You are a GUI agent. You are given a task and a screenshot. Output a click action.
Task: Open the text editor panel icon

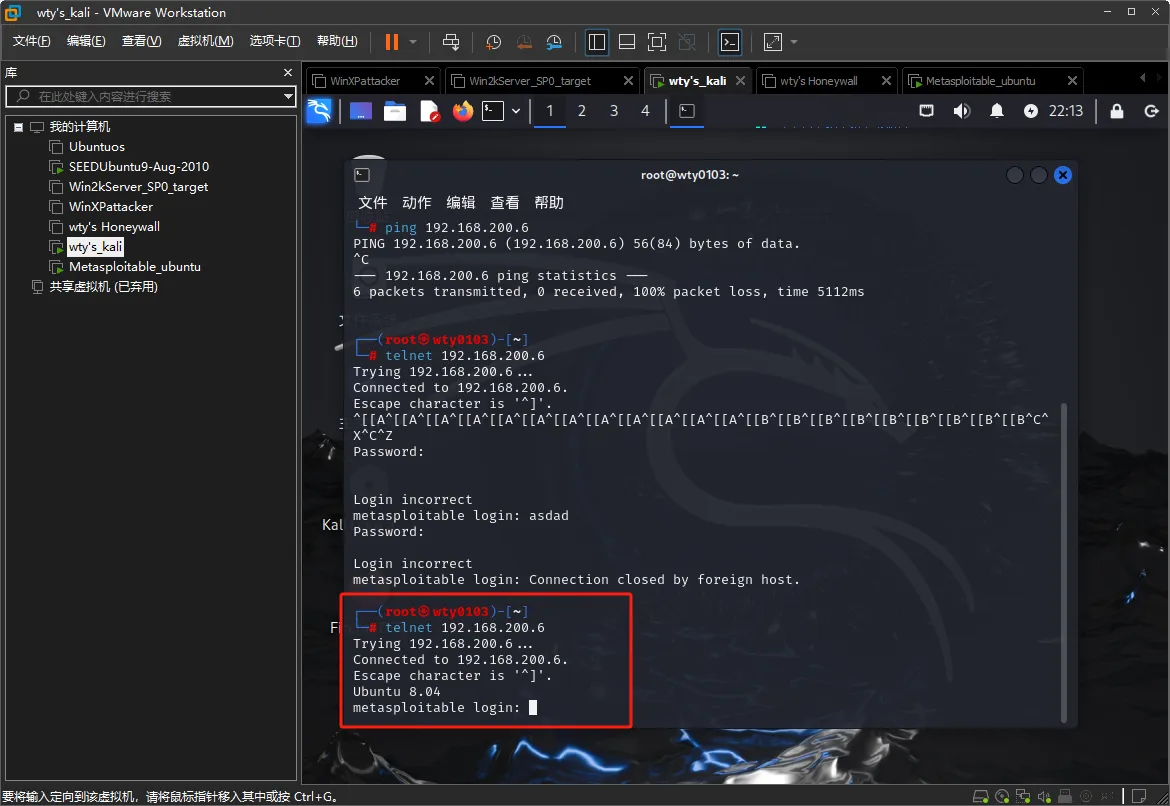pyautogui.click(x=430, y=111)
